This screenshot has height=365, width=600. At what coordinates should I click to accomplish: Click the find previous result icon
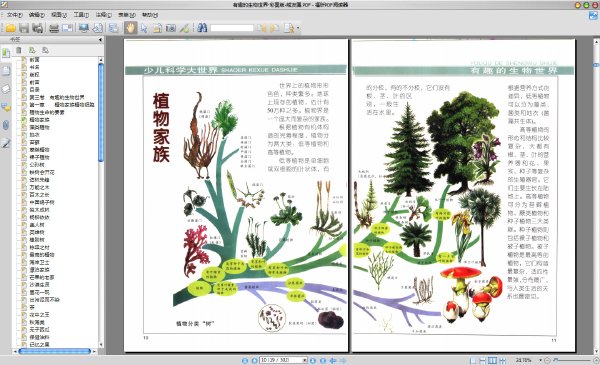coord(262,28)
